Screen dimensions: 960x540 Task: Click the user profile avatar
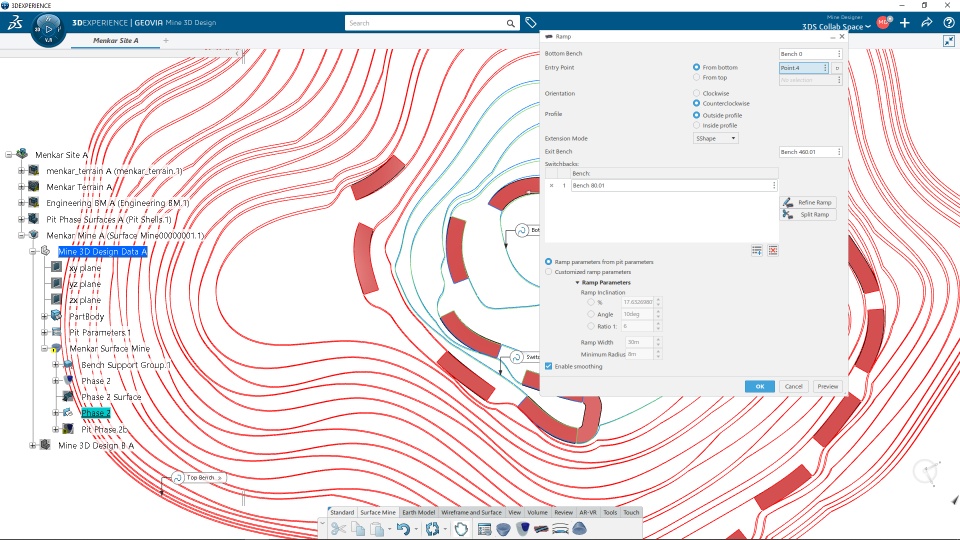(883, 23)
